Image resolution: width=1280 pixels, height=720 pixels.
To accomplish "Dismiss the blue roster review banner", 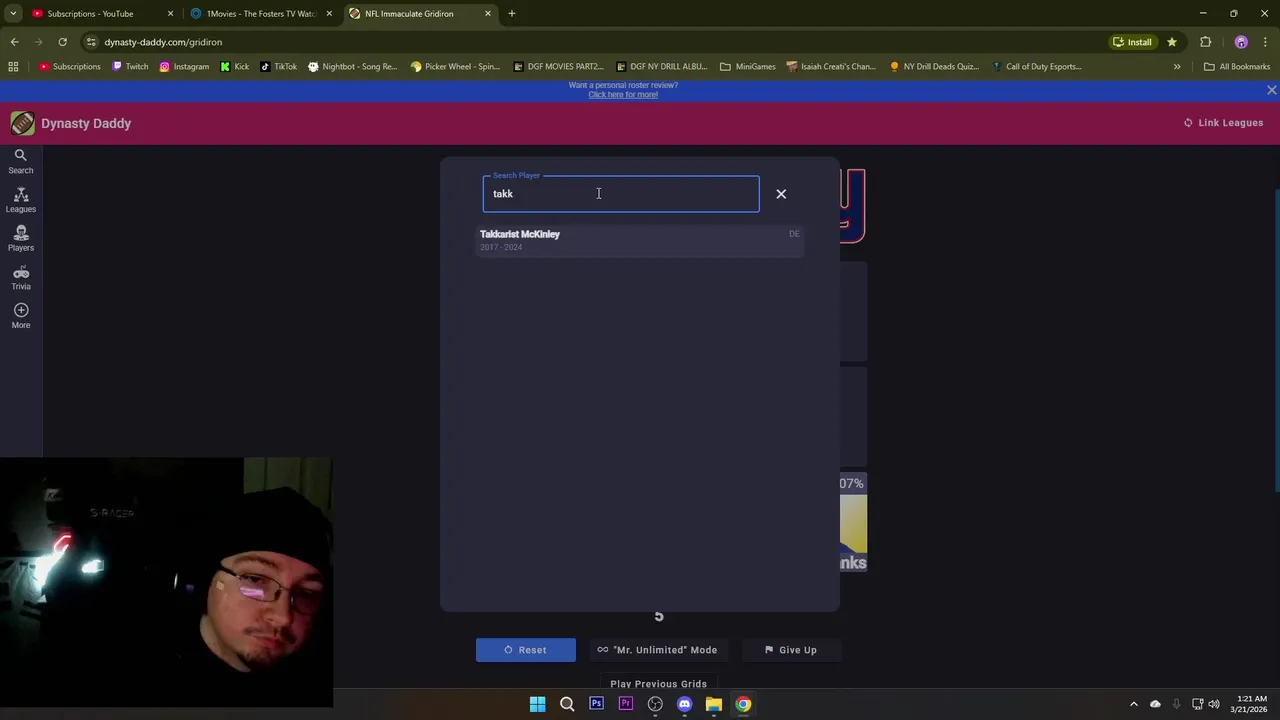I will coord(1271,90).
